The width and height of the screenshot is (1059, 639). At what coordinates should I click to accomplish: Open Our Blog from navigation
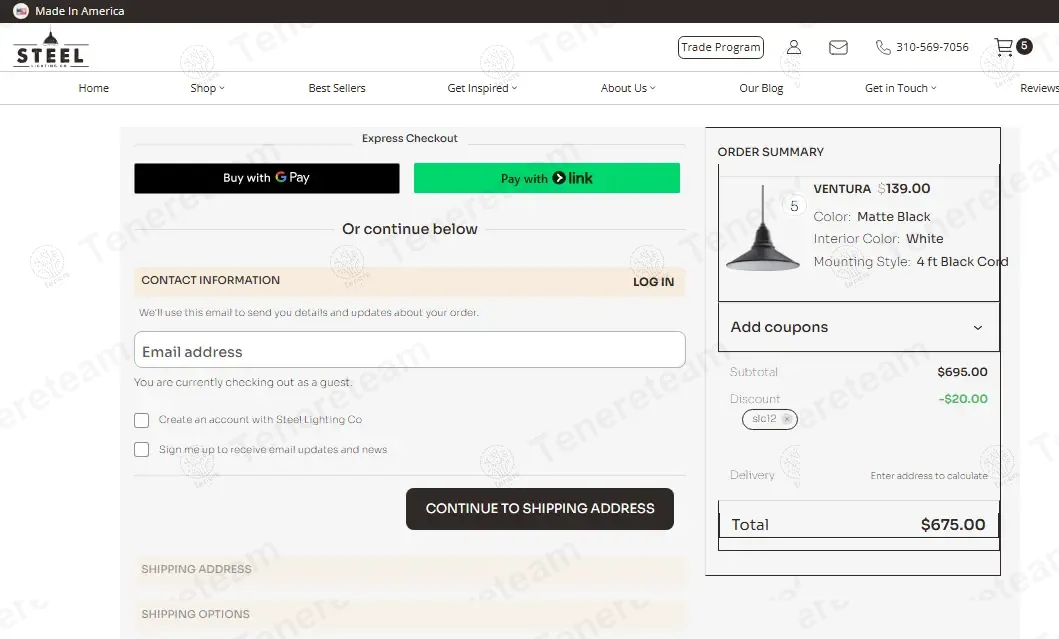tap(761, 88)
